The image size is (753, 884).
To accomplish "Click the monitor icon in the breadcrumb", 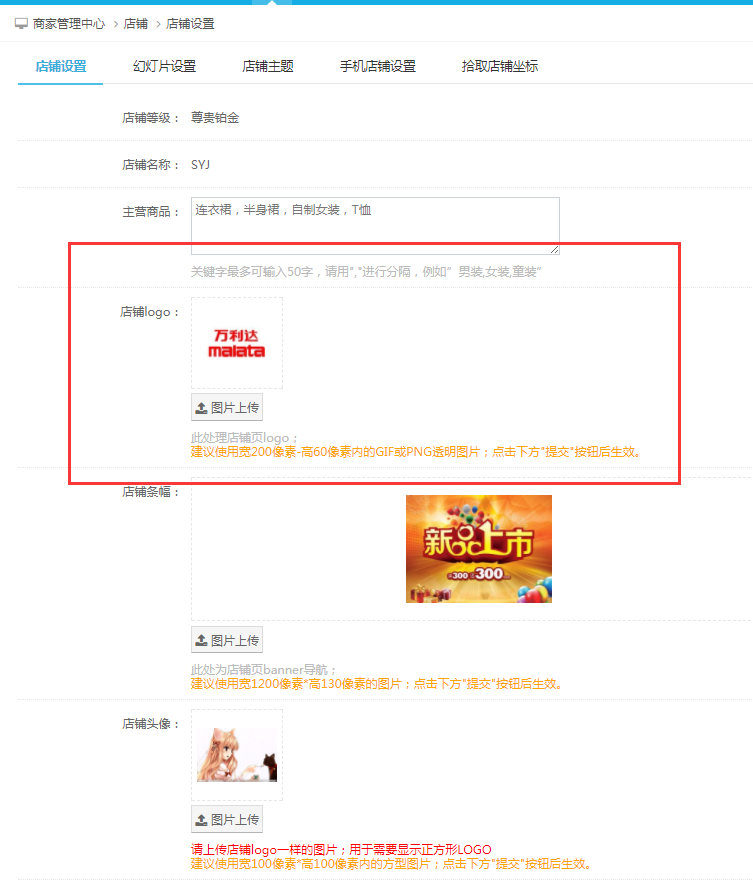I will [21, 23].
